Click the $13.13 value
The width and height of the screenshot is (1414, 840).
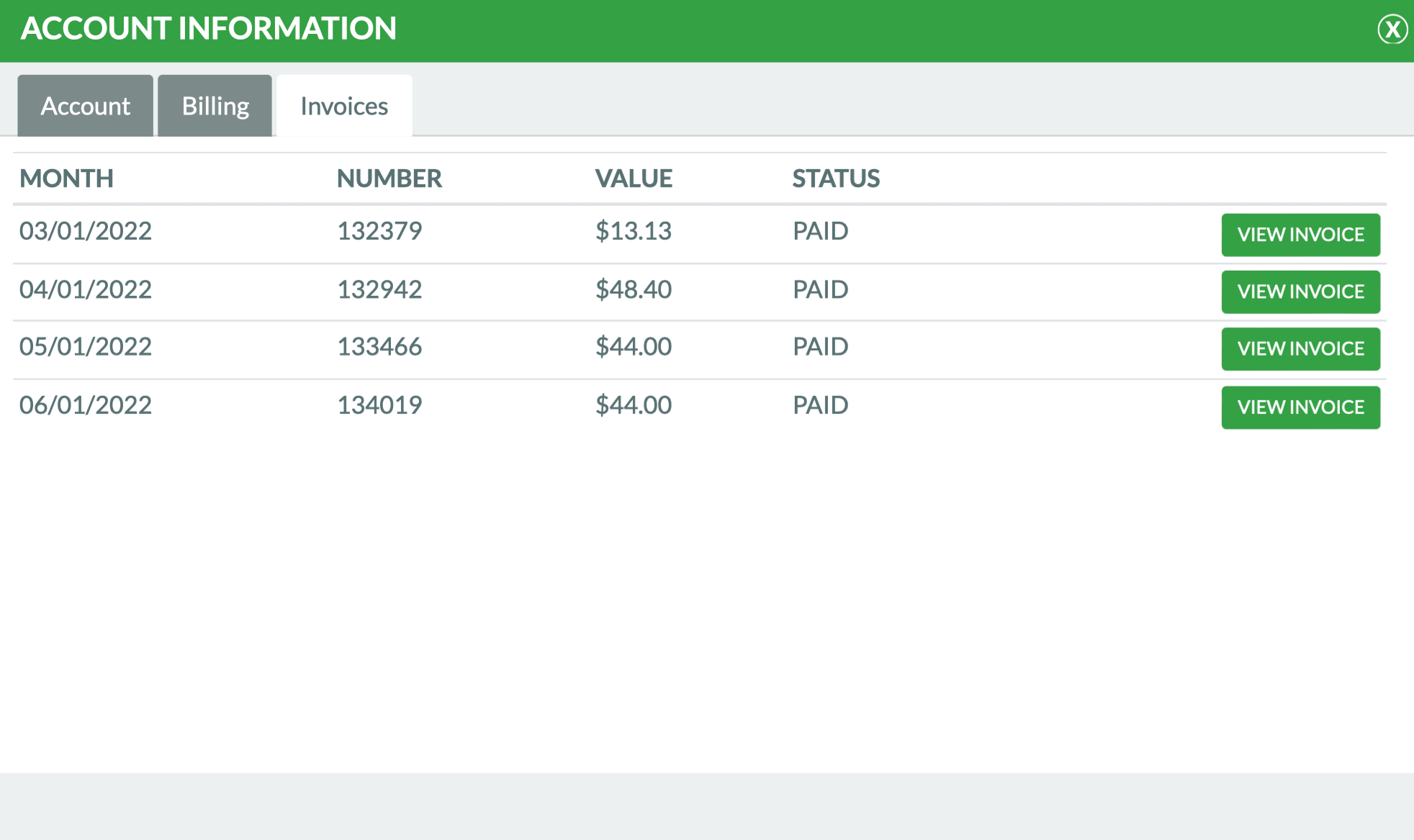[634, 231]
